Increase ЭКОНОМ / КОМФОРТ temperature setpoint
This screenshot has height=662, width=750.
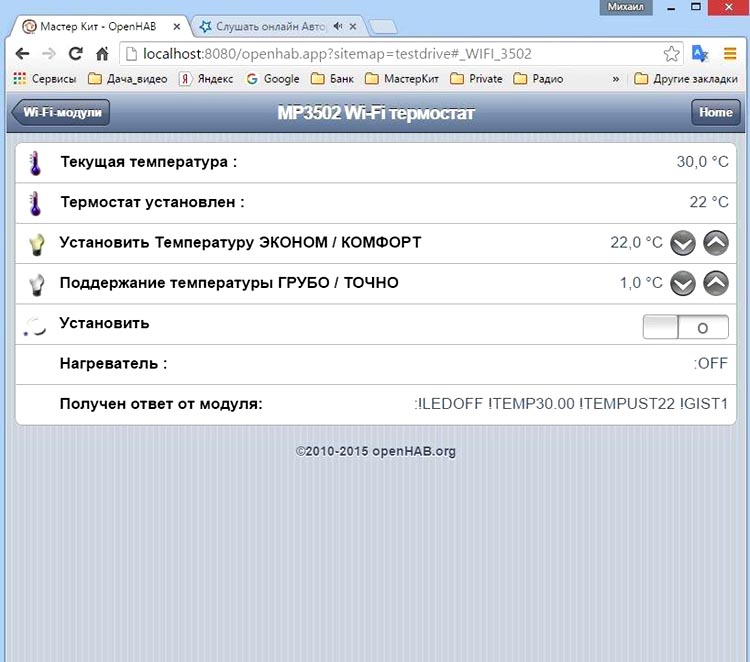point(716,243)
